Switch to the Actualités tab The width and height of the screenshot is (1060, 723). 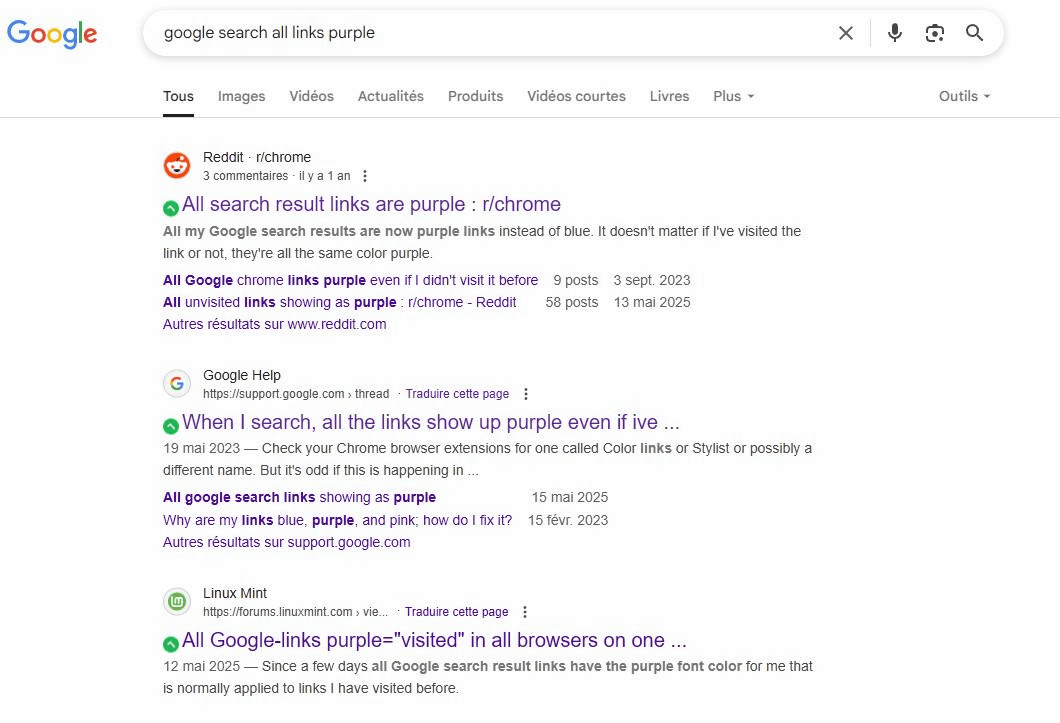[x=391, y=96]
